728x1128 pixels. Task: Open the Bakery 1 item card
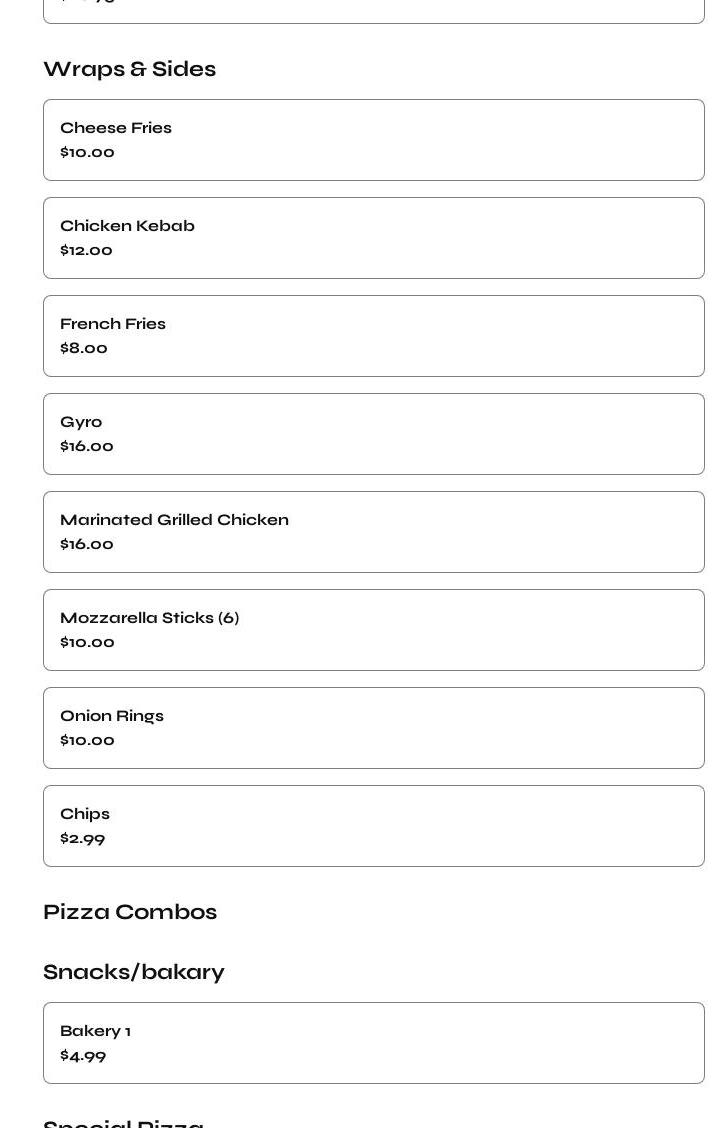click(x=373, y=1043)
